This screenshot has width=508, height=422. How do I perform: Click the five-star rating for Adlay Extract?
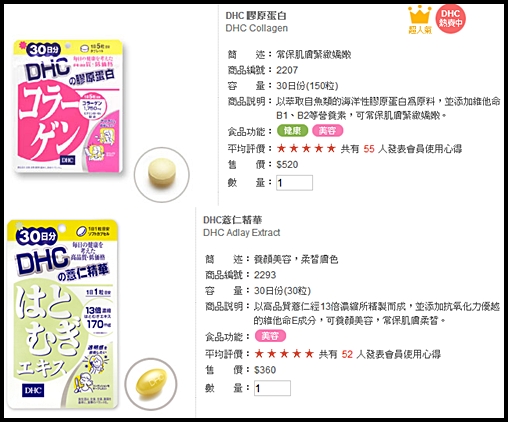tap(284, 354)
